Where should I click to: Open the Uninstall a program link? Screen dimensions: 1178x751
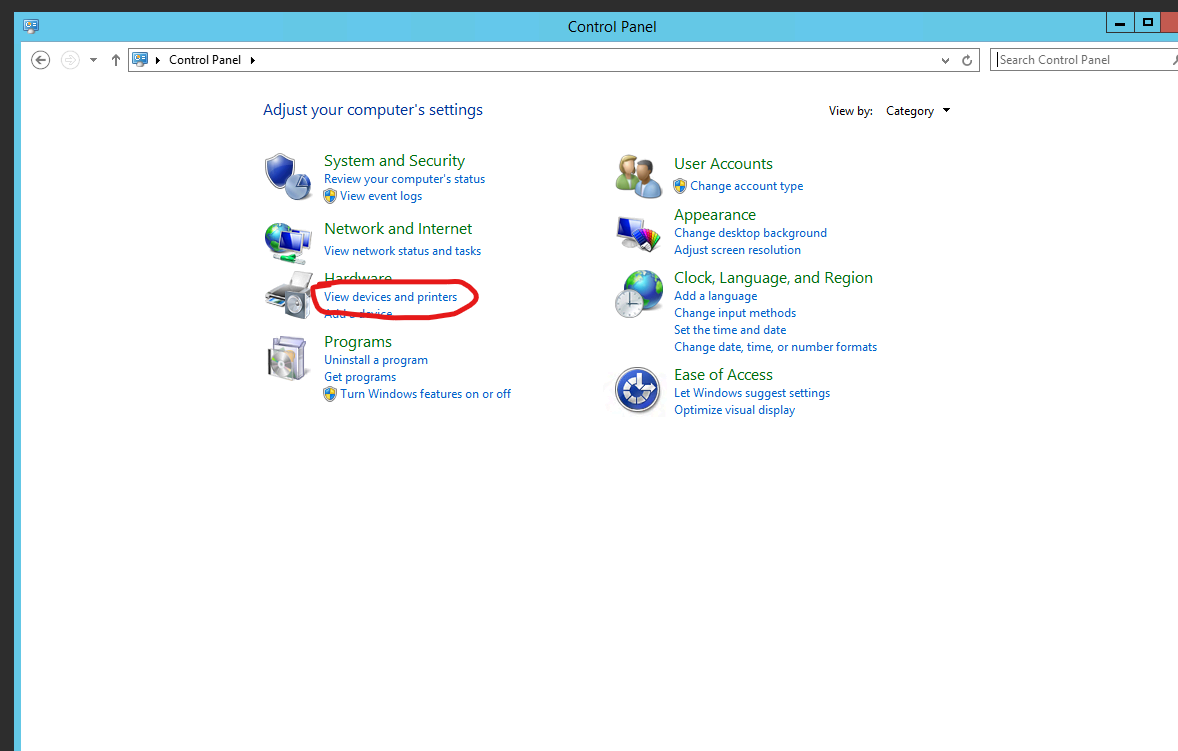375,360
